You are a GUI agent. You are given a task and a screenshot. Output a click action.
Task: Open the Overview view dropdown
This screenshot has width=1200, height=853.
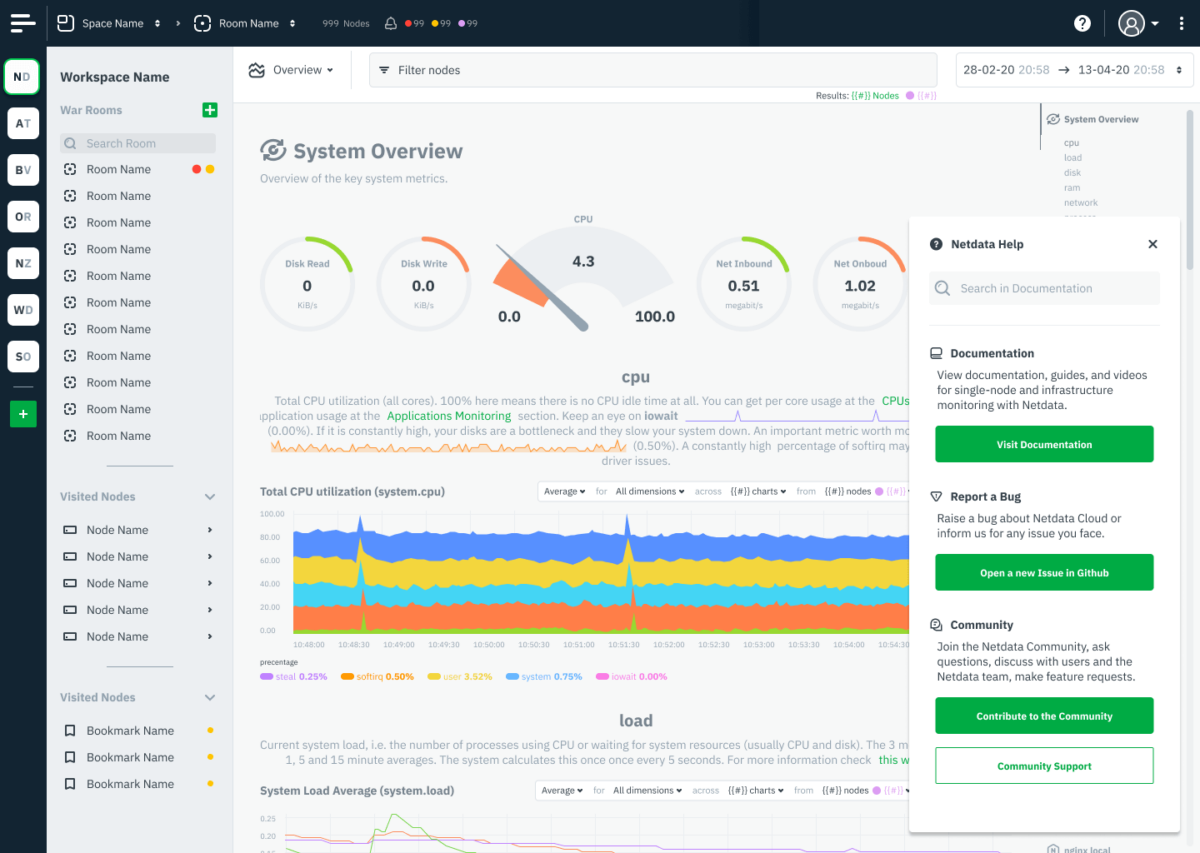[291, 70]
